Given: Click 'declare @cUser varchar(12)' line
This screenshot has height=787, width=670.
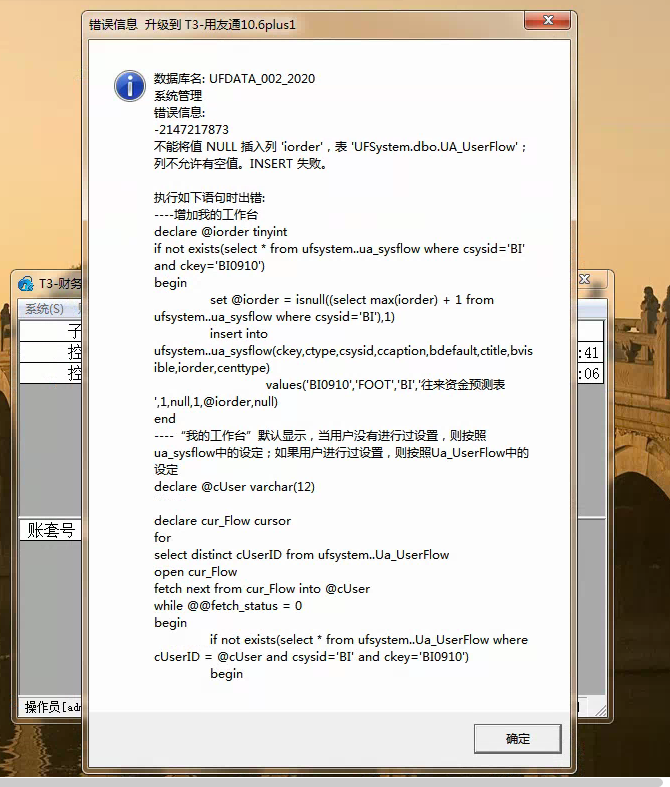Looking at the screenshot, I should [234, 487].
